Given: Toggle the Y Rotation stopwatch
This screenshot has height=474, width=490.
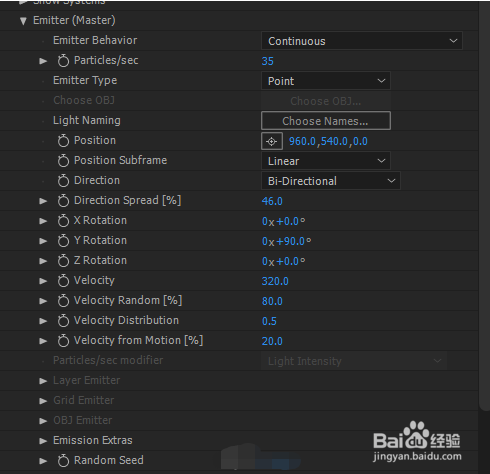Looking at the screenshot, I should 63,241.
